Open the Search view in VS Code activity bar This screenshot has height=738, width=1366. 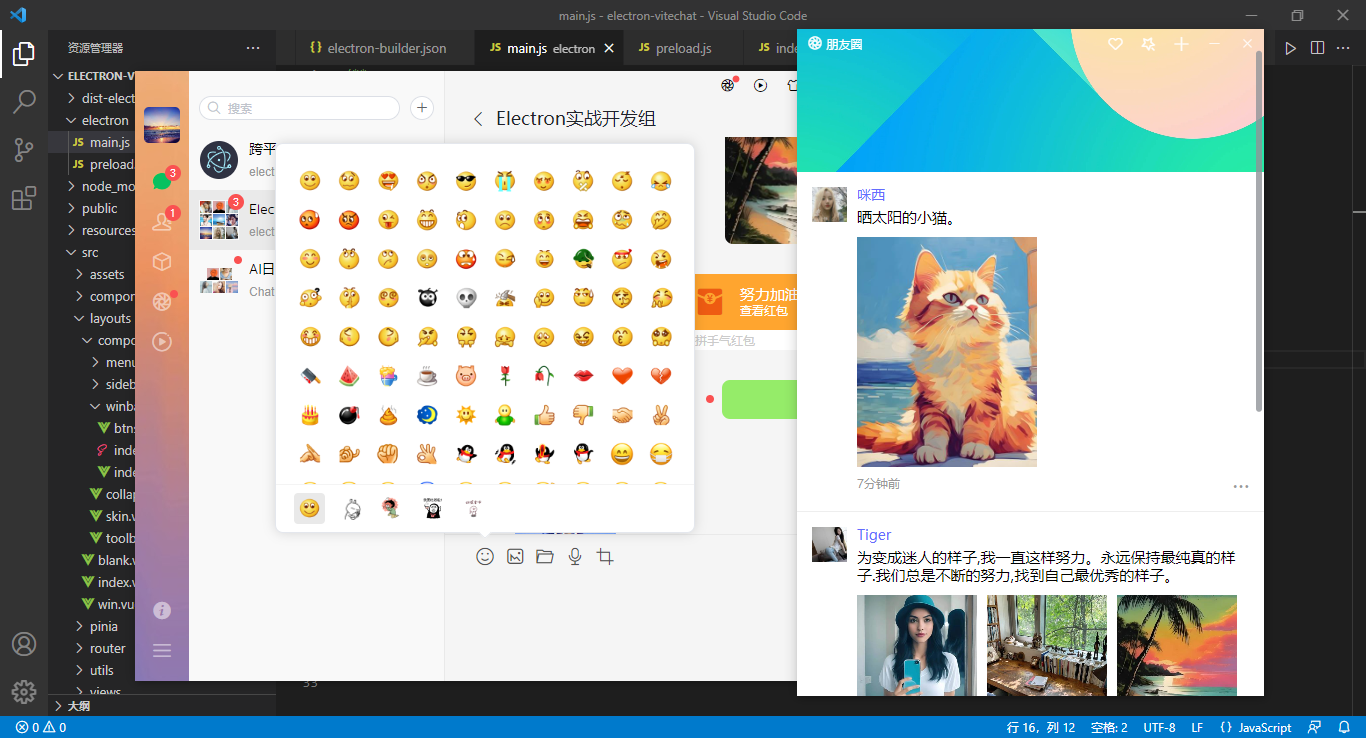[x=24, y=102]
